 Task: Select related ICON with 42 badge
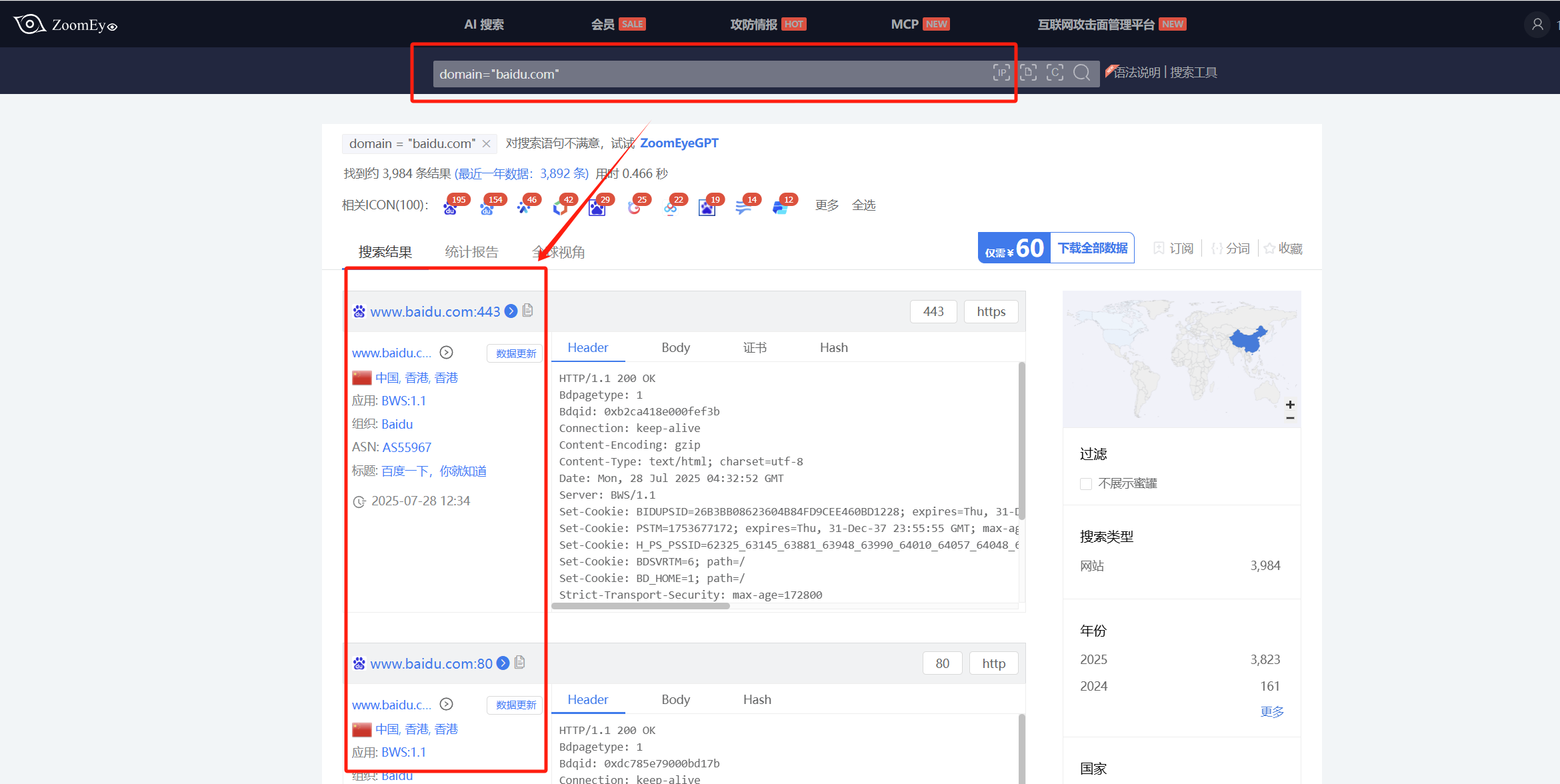(561, 208)
